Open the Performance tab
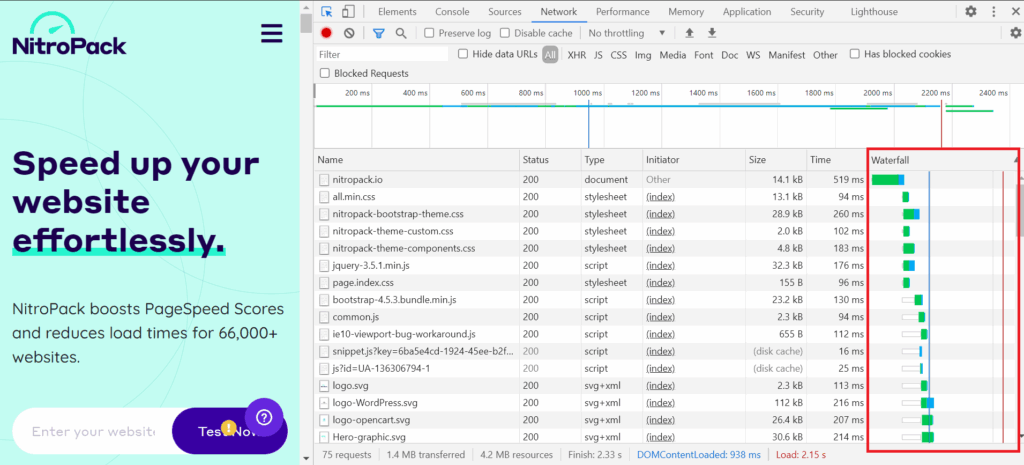The height and width of the screenshot is (465, 1024). pyautogui.click(x=622, y=12)
